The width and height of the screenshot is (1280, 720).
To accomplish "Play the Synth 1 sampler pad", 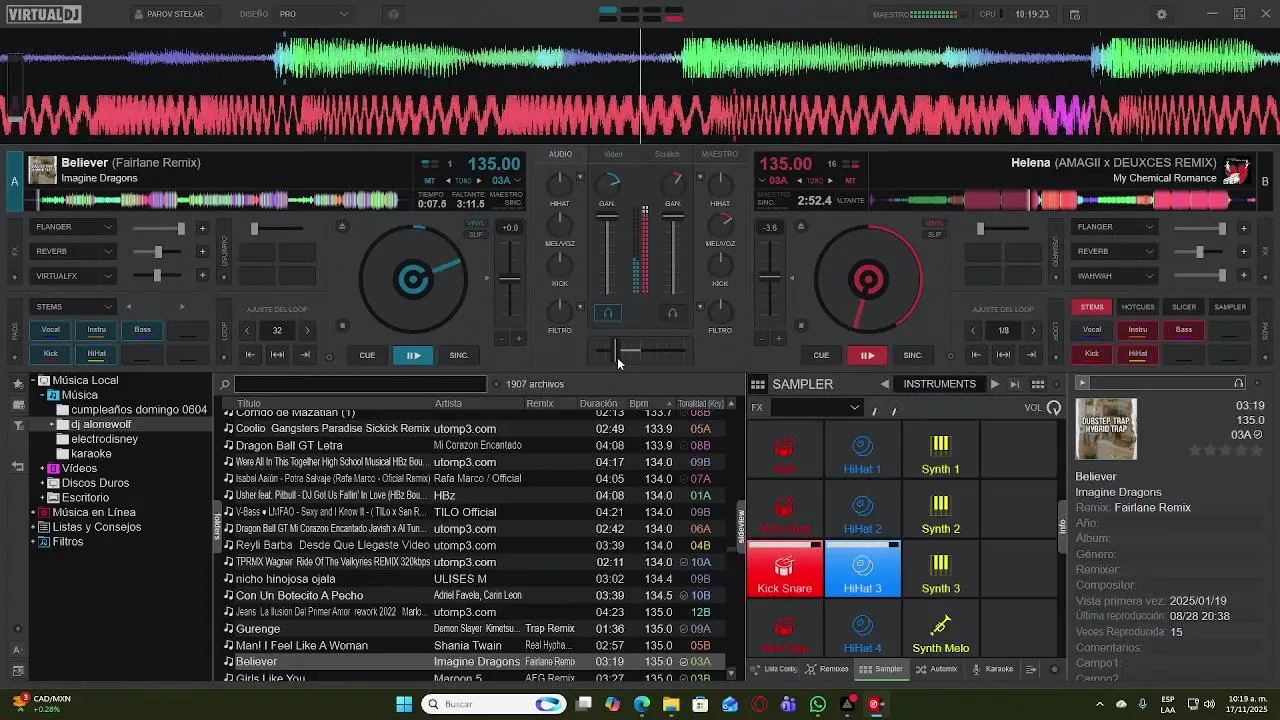I will coord(940,450).
